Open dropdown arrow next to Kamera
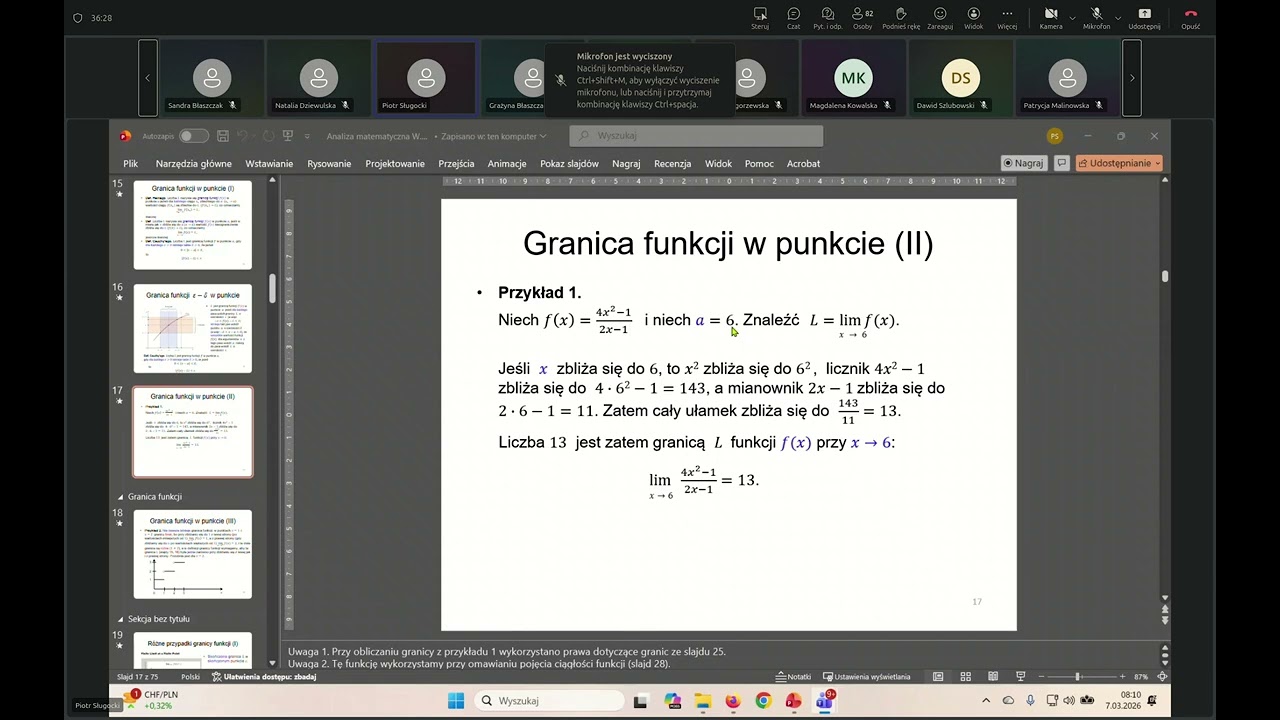Viewport: 1280px width, 720px height. pos(1072,17)
